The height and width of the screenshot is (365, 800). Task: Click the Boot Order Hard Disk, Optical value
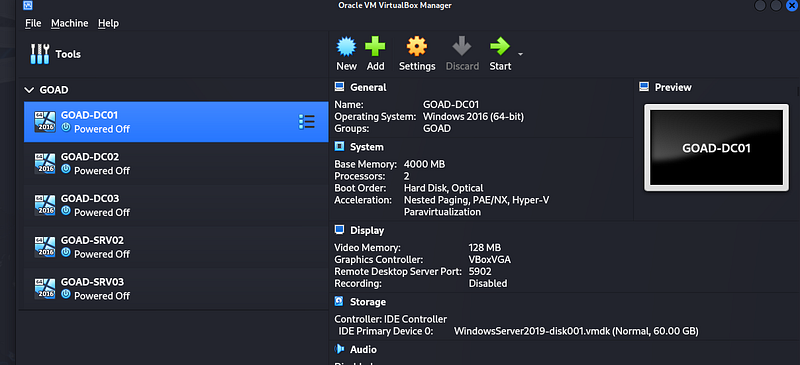pos(443,188)
